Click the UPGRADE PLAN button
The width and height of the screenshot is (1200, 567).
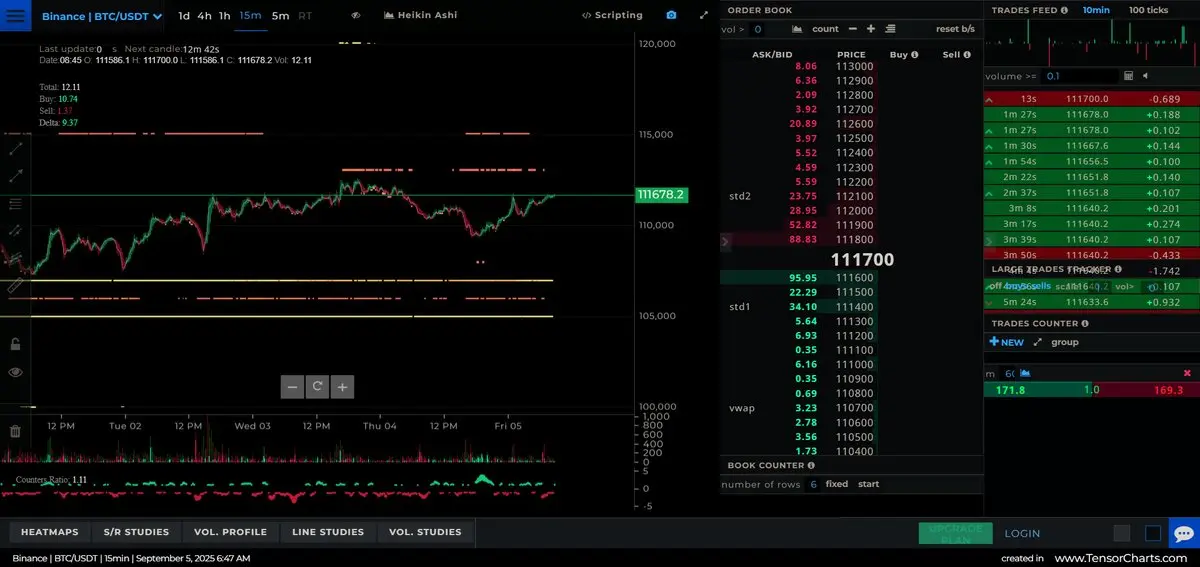[956, 533]
